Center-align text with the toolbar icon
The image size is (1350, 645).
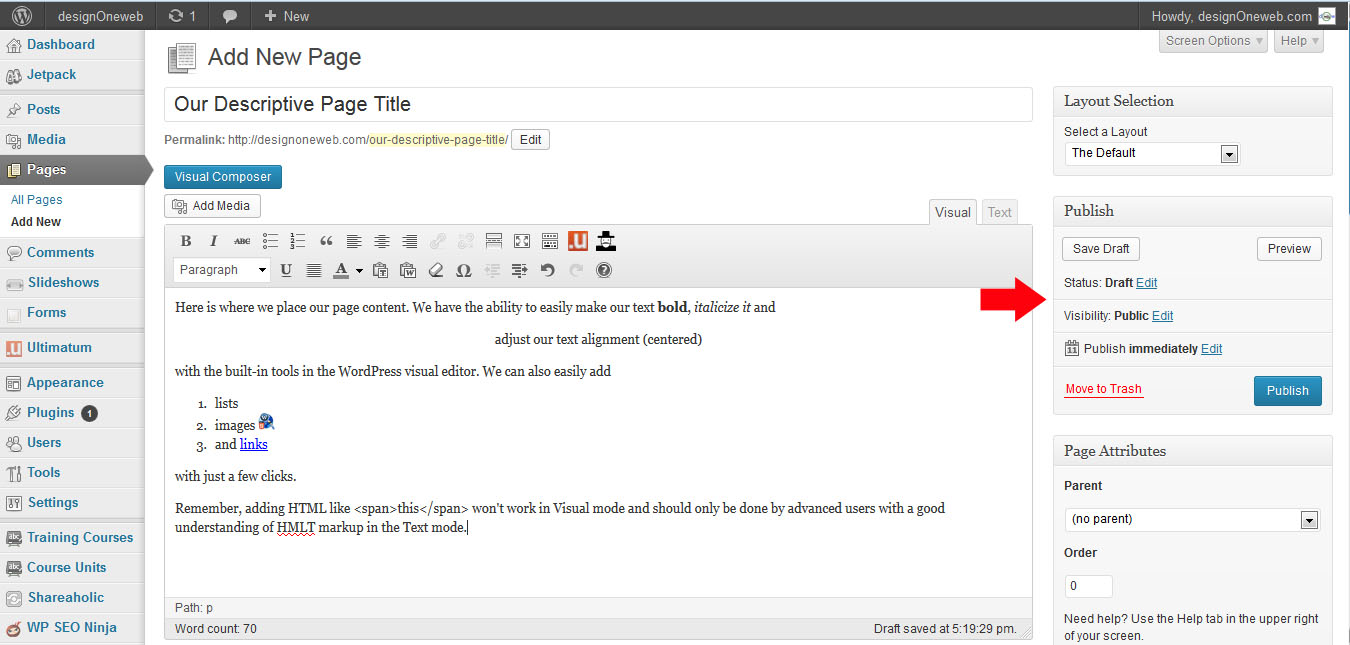pos(382,241)
